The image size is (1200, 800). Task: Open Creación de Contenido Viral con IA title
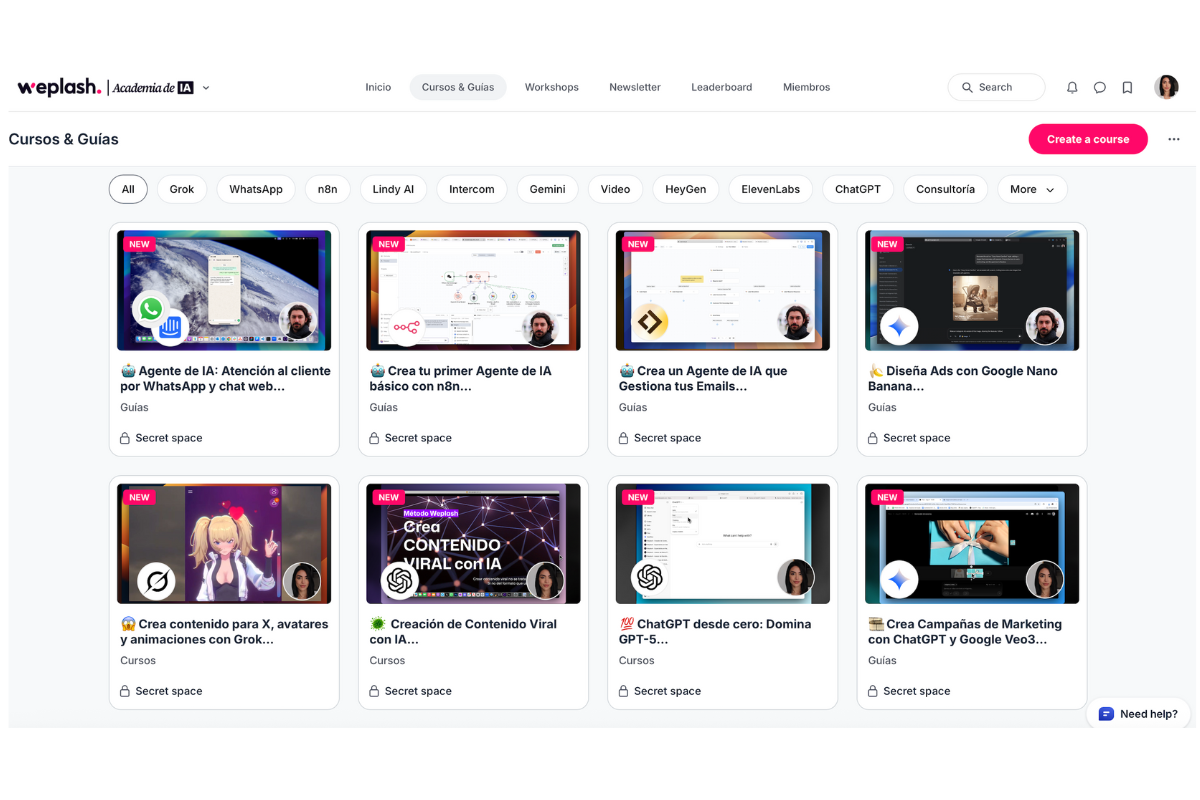[463, 631]
